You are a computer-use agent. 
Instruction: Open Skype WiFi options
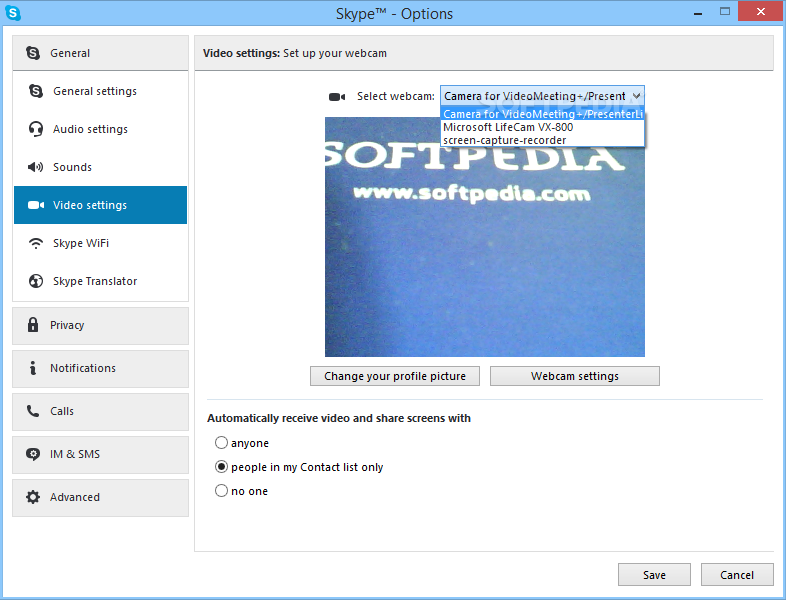[x=100, y=243]
